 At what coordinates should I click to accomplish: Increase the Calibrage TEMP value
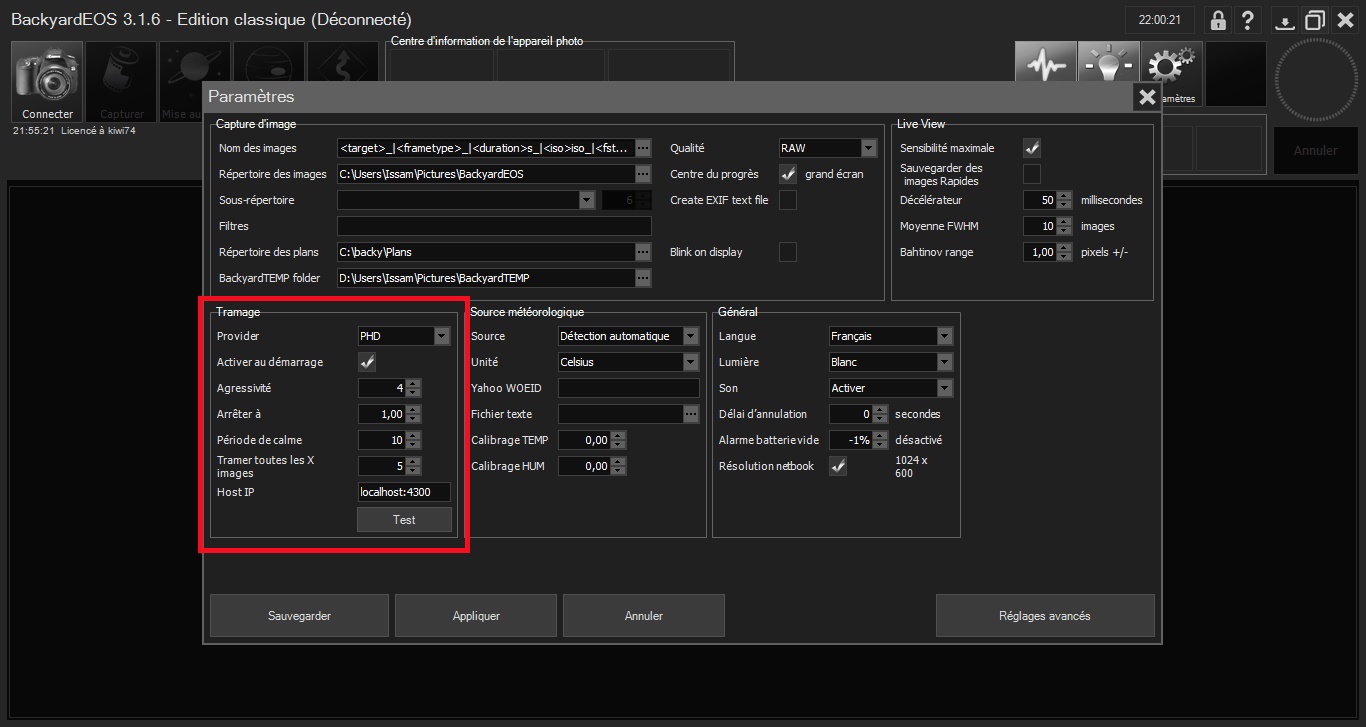click(618, 436)
